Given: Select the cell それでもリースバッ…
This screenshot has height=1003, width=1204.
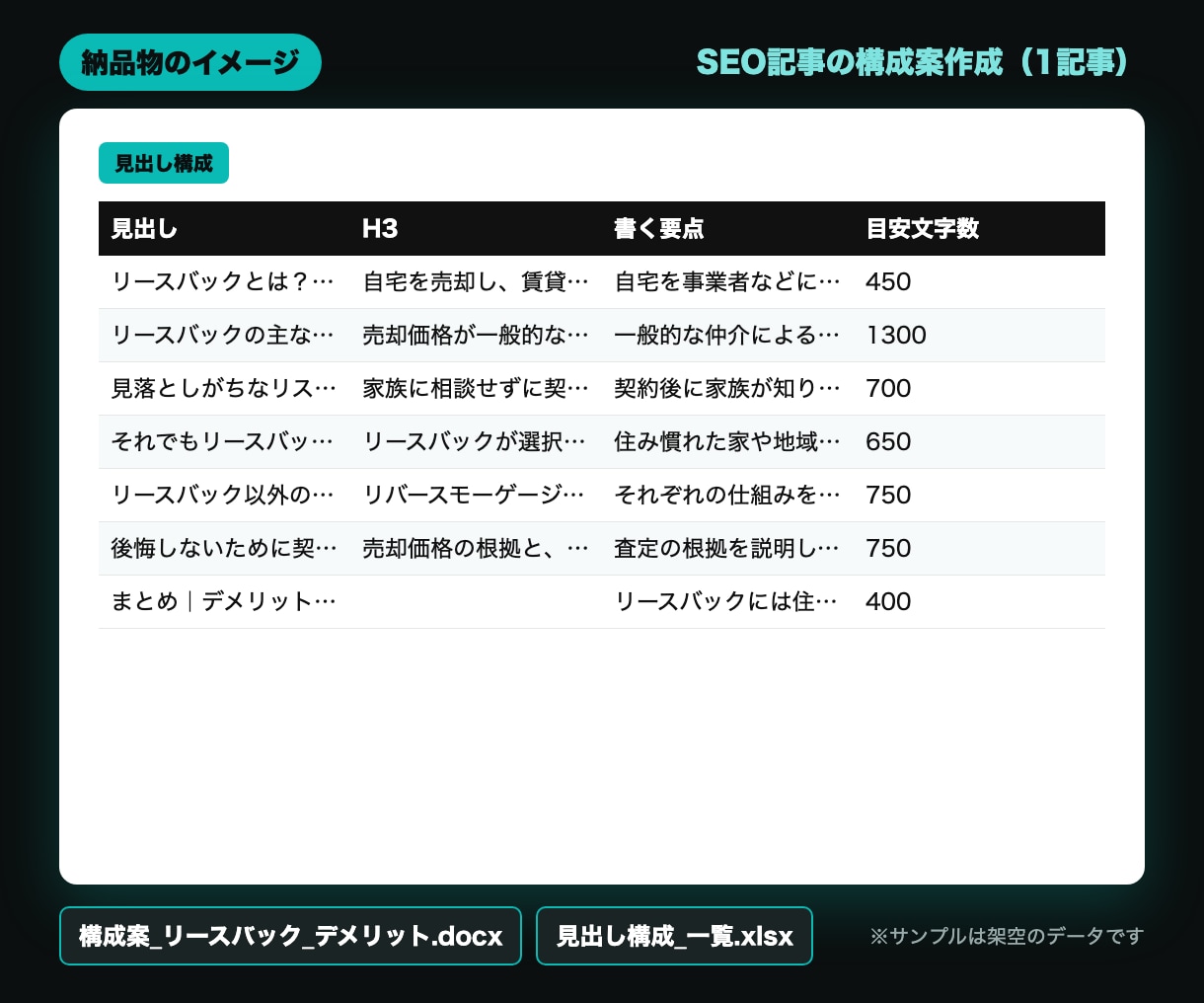Looking at the screenshot, I should [223, 442].
